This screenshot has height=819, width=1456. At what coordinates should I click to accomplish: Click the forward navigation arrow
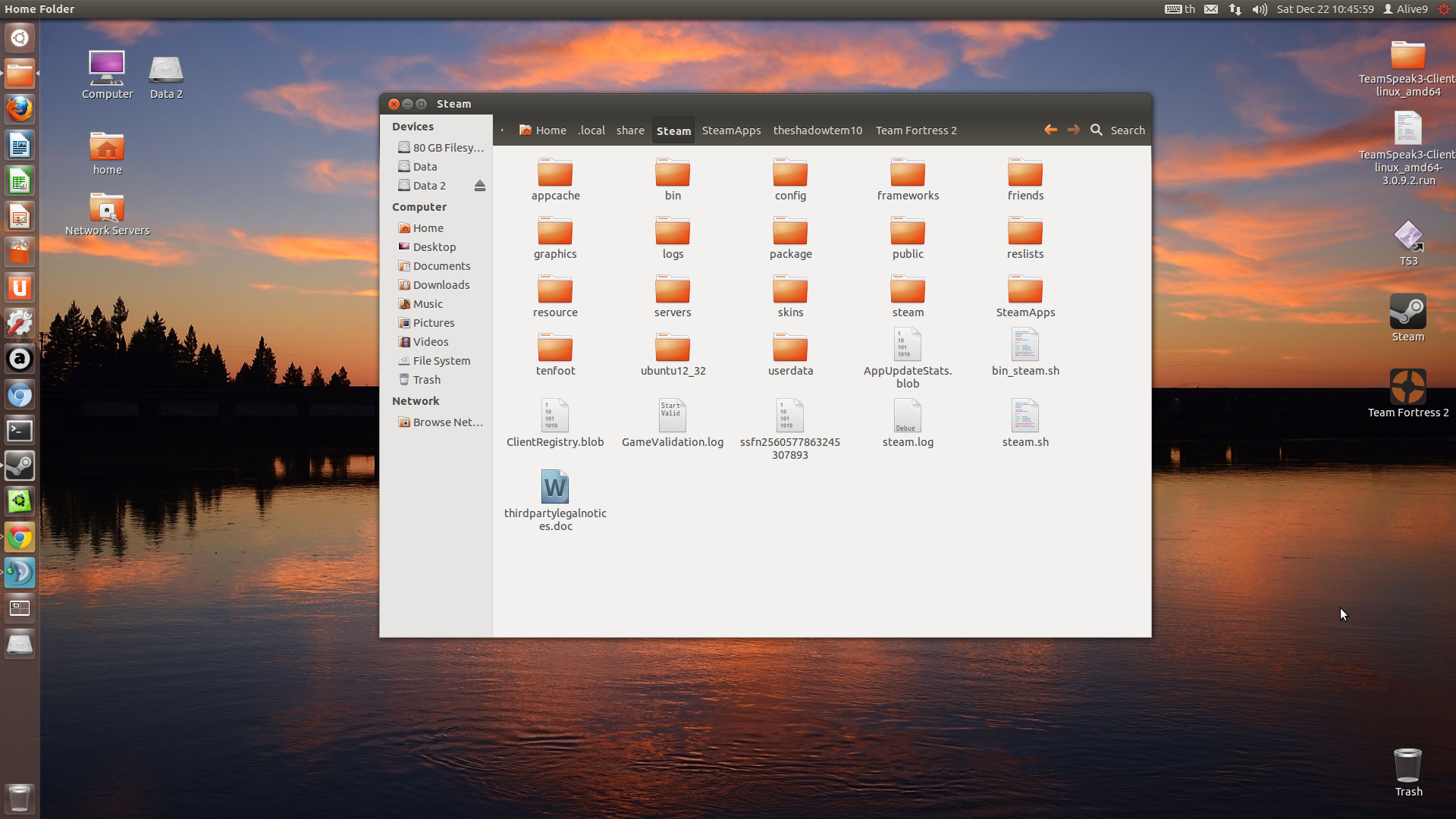tap(1073, 130)
